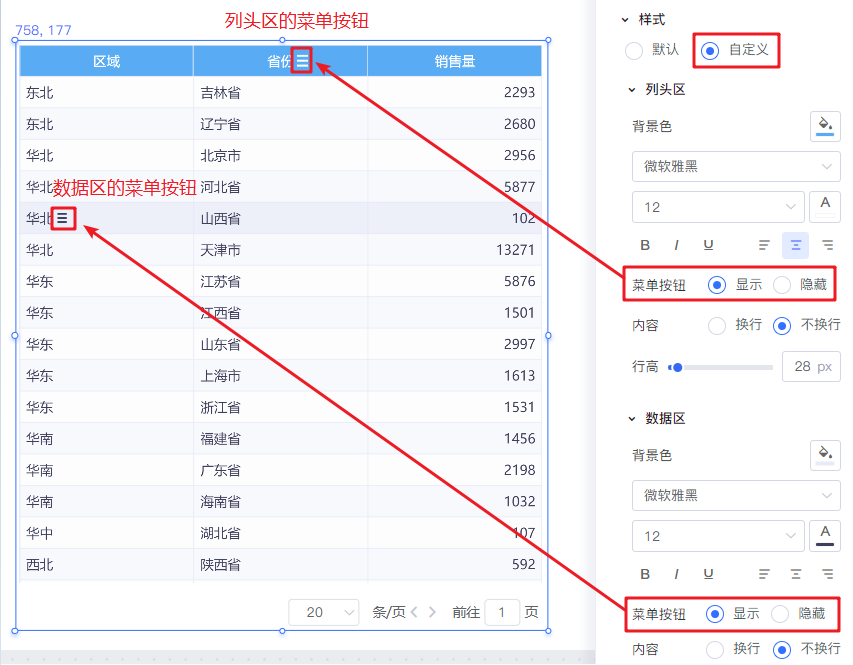Image resolution: width=853 pixels, height=665 pixels.
Task: Click the 销售量 column header
Action: [x=455, y=61]
